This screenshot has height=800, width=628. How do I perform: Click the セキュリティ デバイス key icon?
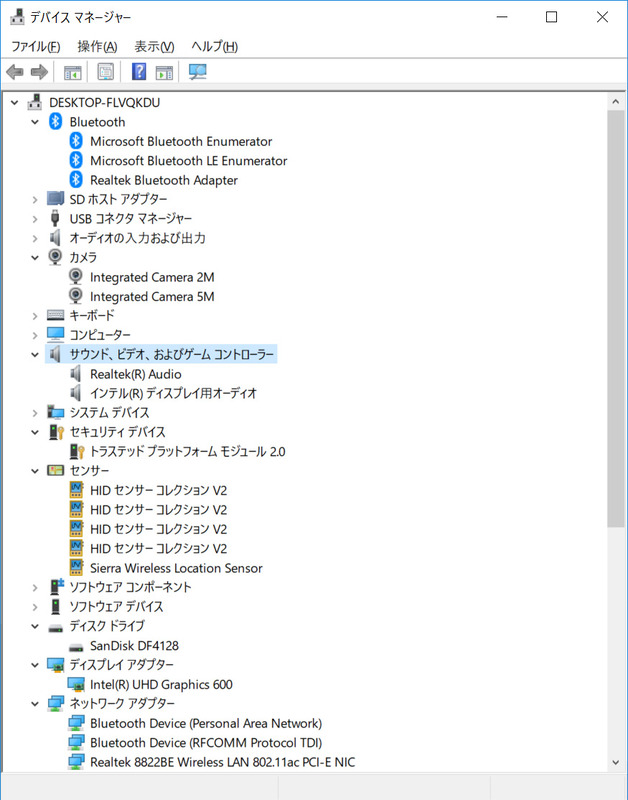56,432
